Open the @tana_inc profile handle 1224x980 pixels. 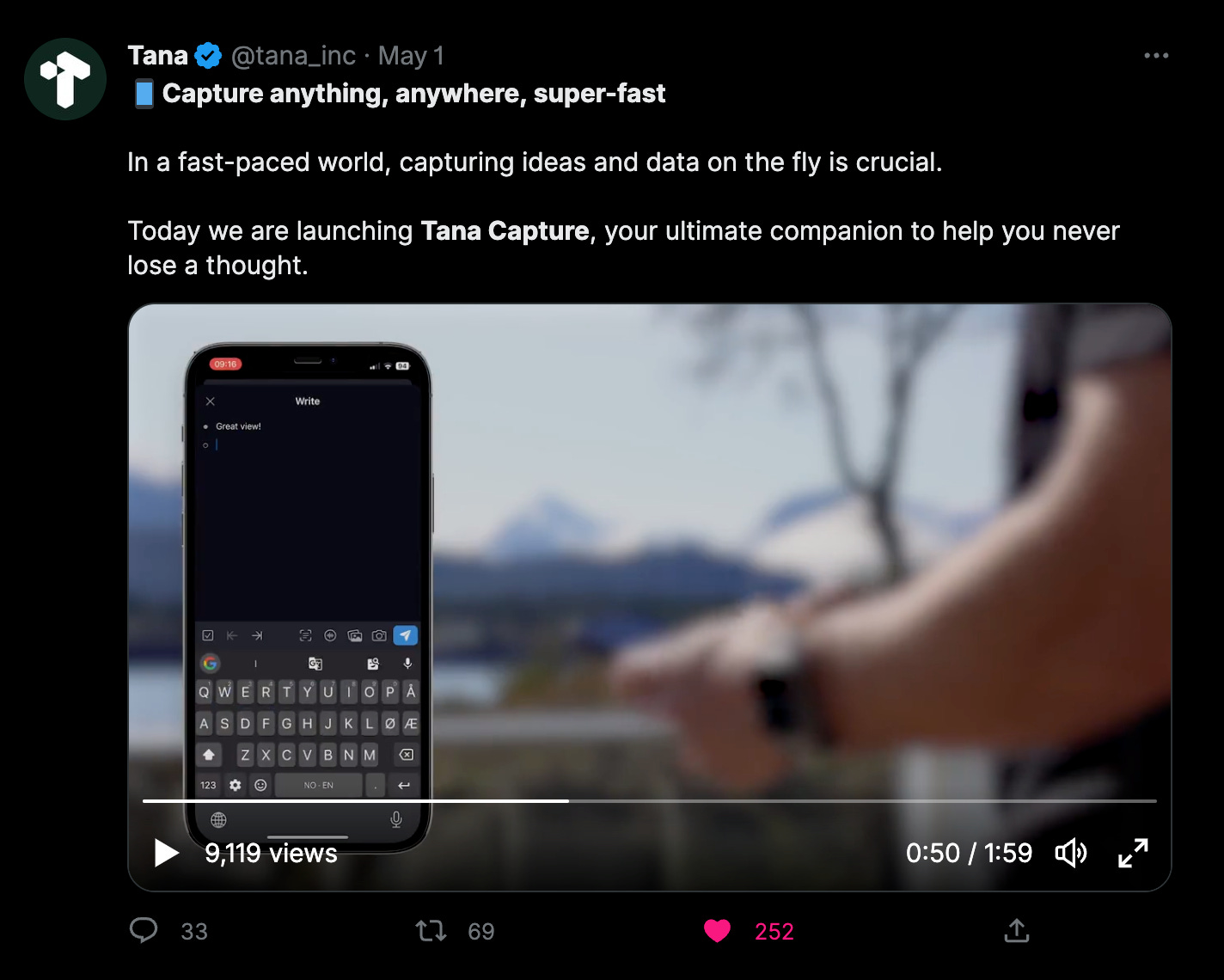(293, 56)
